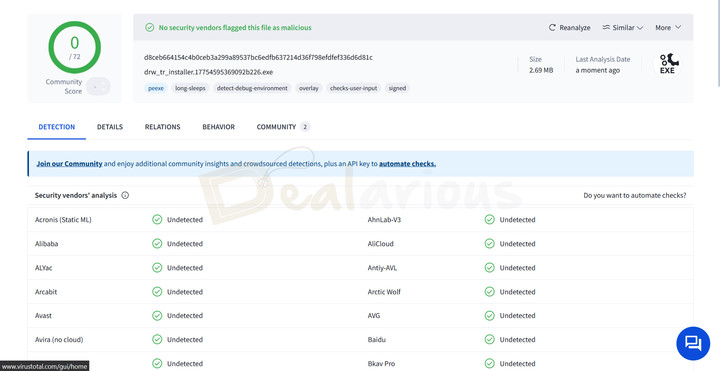Click the Arcabit vendor name

46,292
